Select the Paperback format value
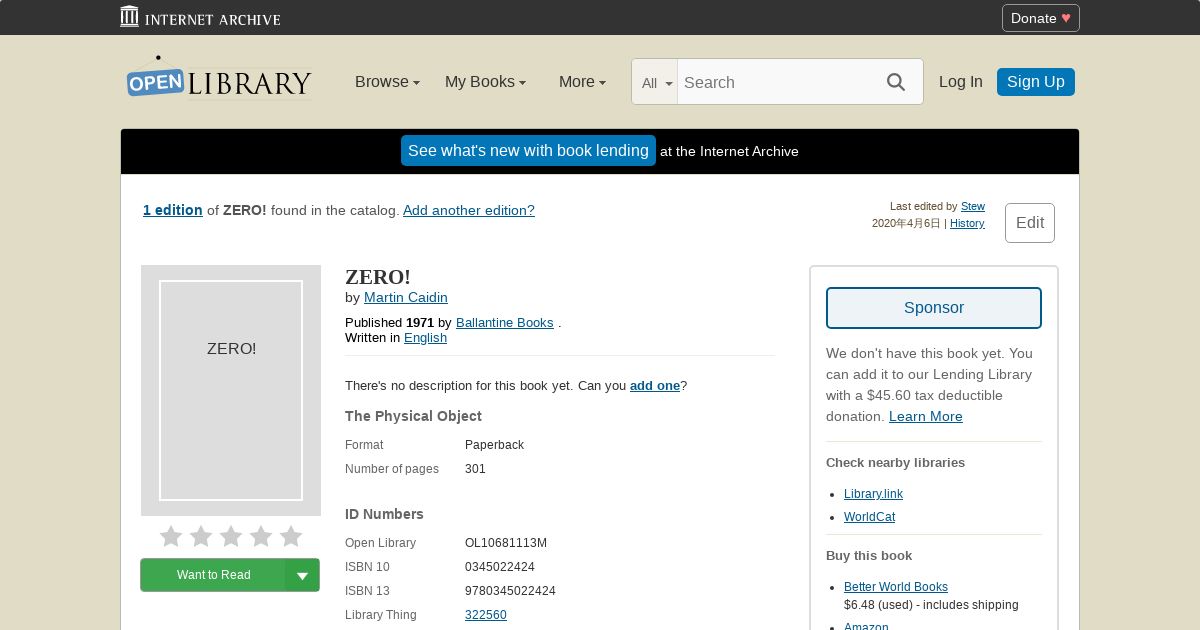The width and height of the screenshot is (1200, 630). [494, 445]
